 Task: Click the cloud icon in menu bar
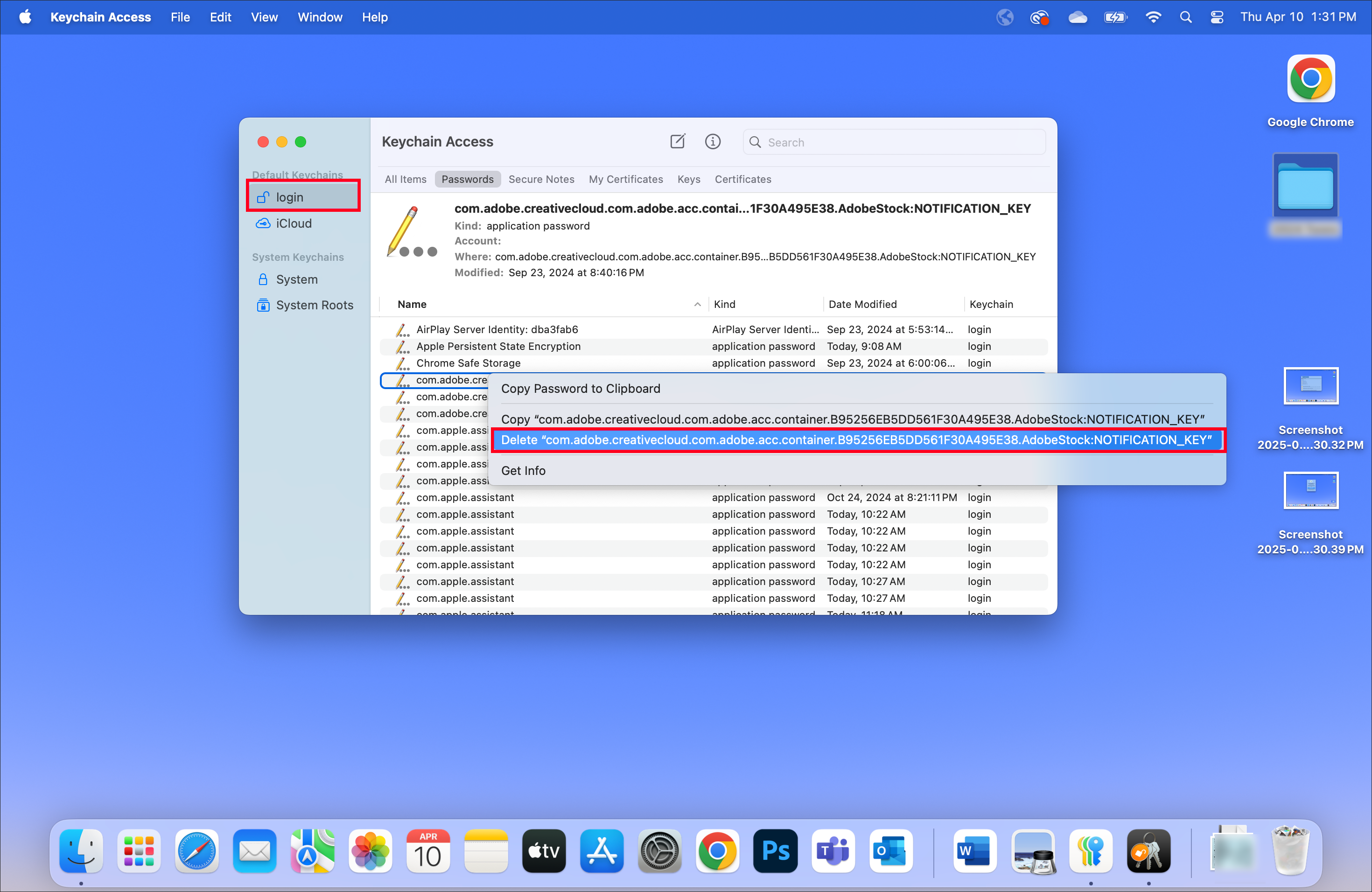tap(1078, 17)
